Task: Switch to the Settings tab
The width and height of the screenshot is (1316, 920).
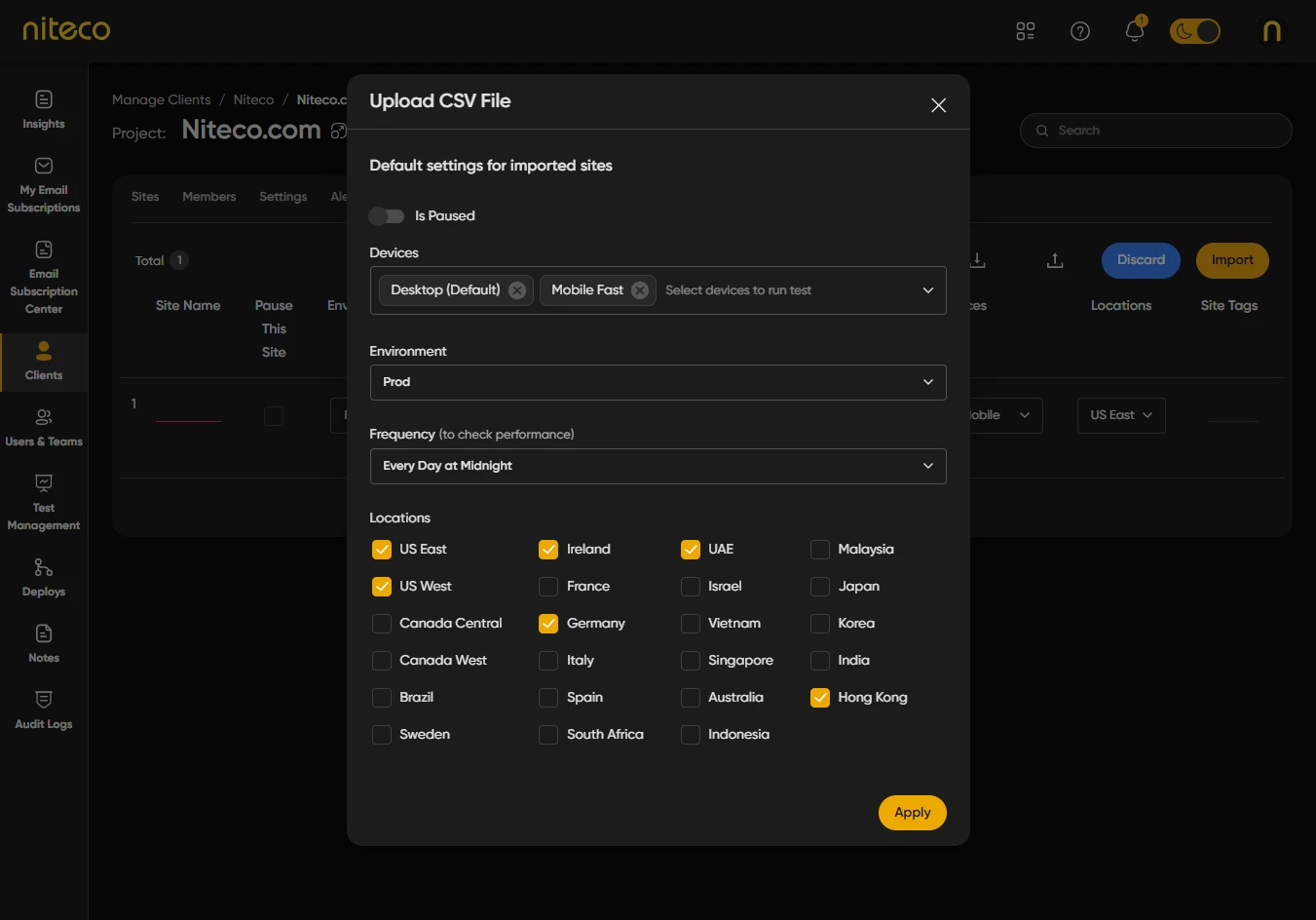Action: (x=282, y=197)
